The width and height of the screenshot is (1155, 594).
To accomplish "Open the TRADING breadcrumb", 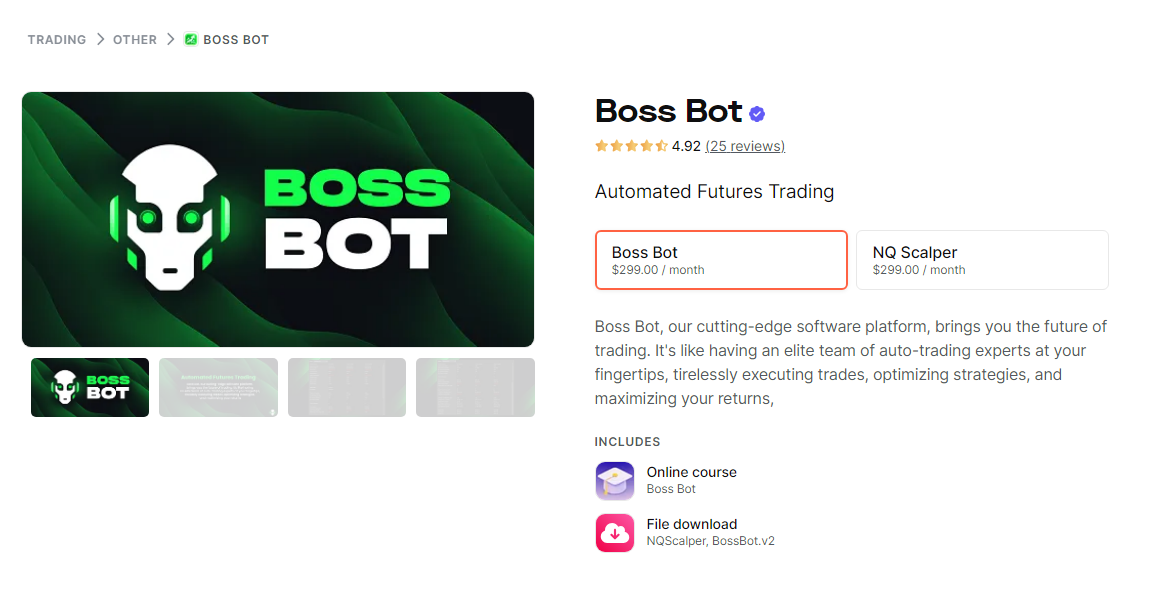I will (x=56, y=39).
